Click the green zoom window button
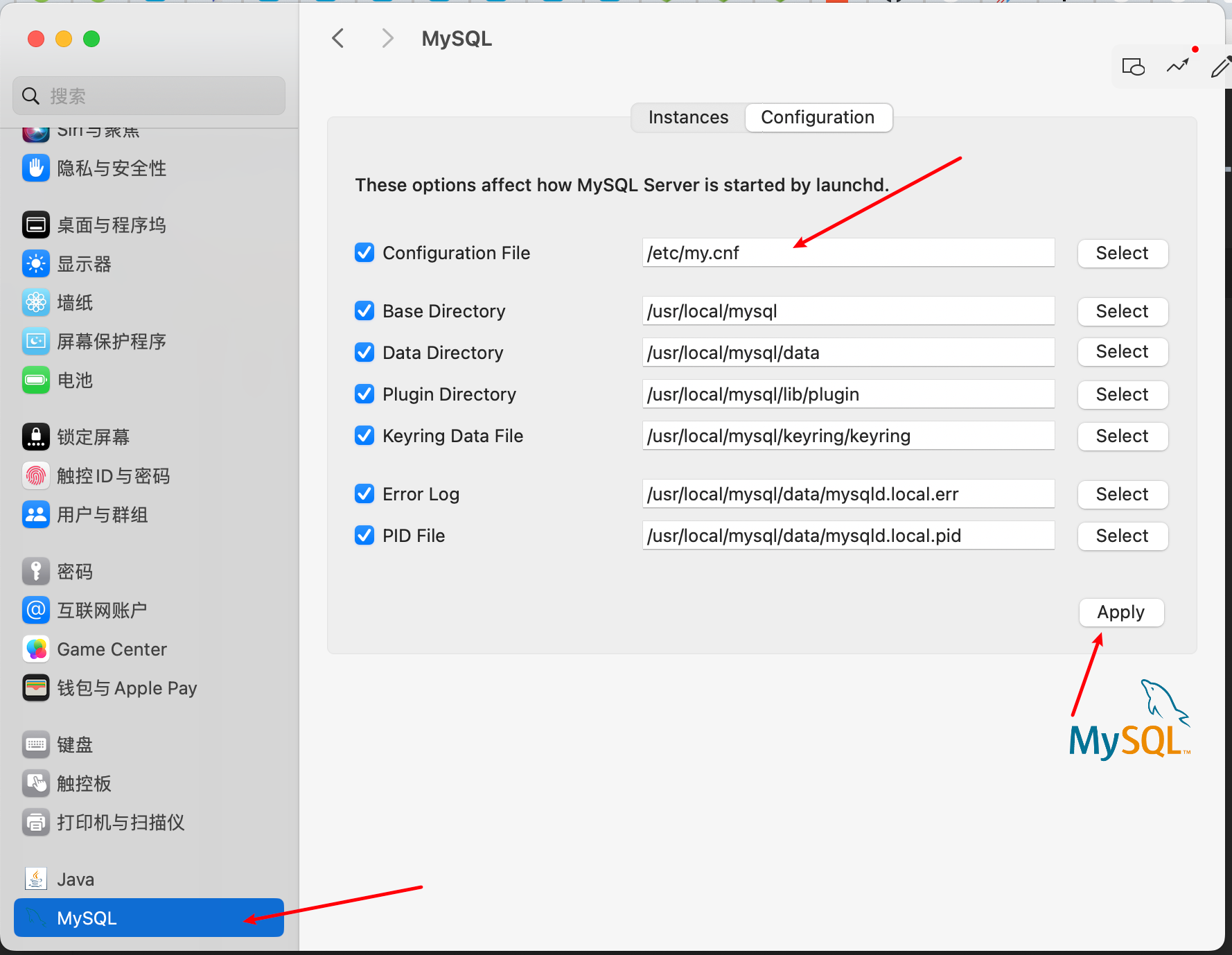1232x955 pixels. [91, 39]
